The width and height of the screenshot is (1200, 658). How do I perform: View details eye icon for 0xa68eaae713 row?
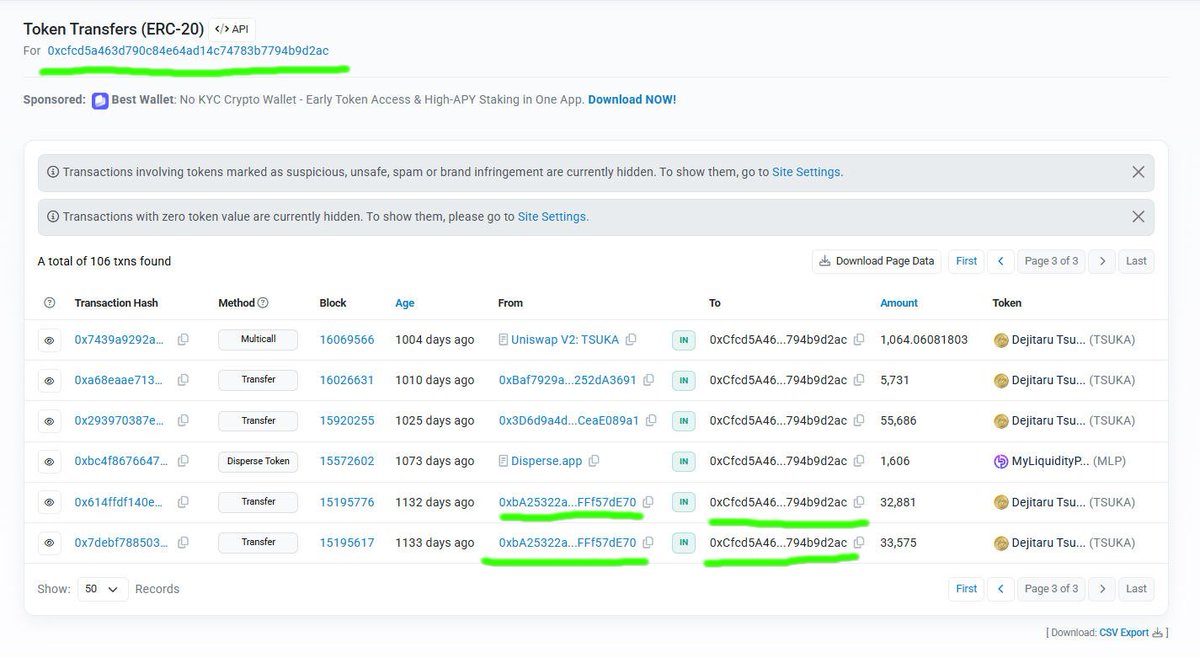[x=49, y=380]
